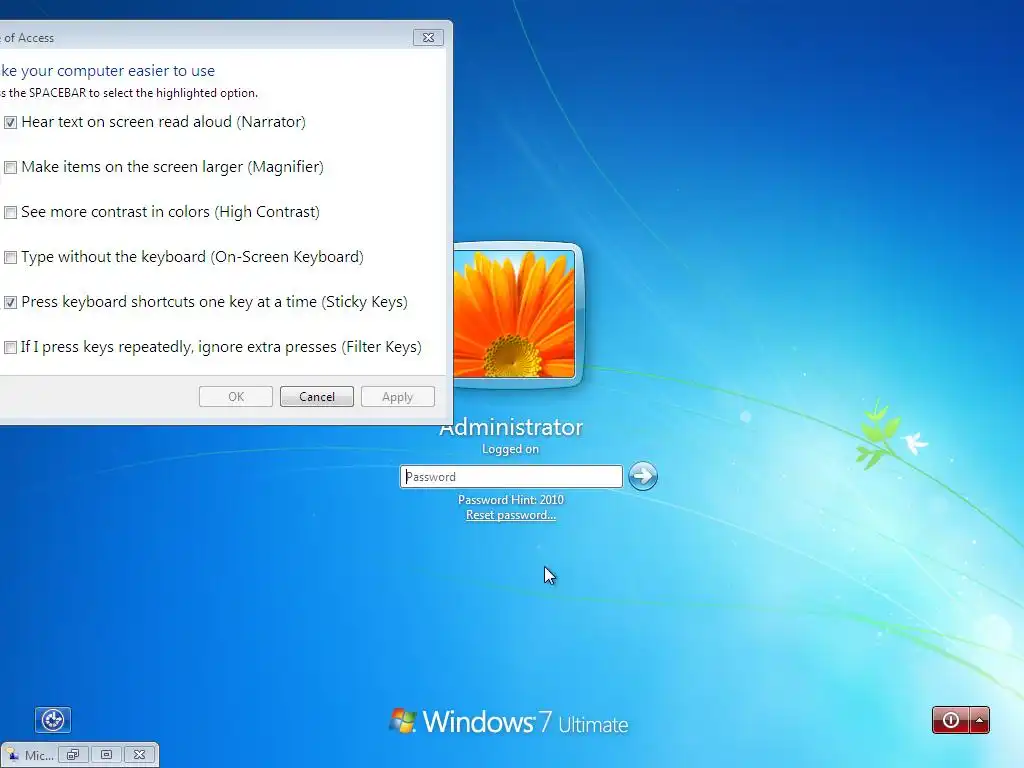Click the Administrator account name

tap(511, 427)
